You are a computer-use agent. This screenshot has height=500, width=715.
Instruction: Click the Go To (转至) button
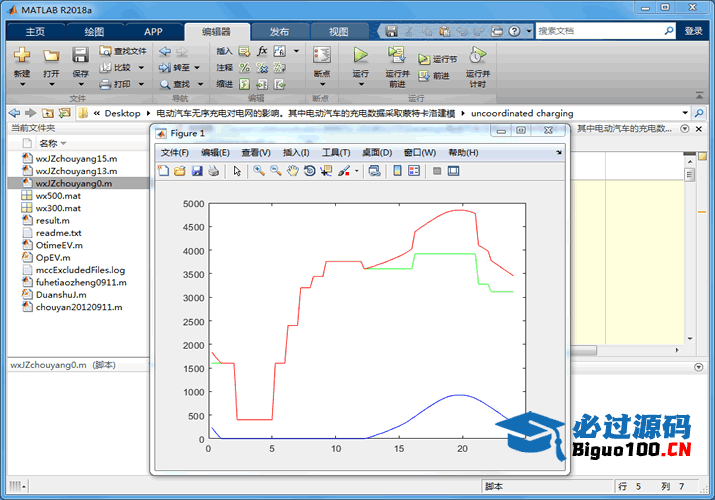tap(175, 67)
